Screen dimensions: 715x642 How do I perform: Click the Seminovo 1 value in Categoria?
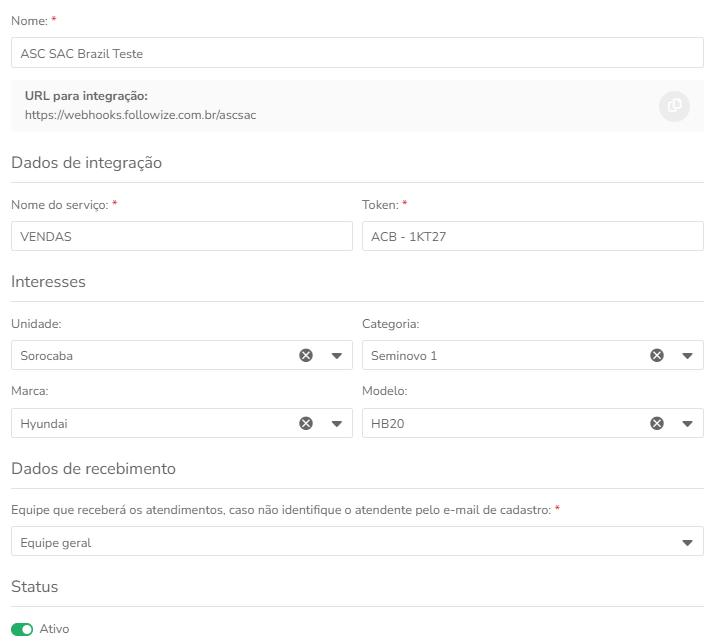(404, 356)
